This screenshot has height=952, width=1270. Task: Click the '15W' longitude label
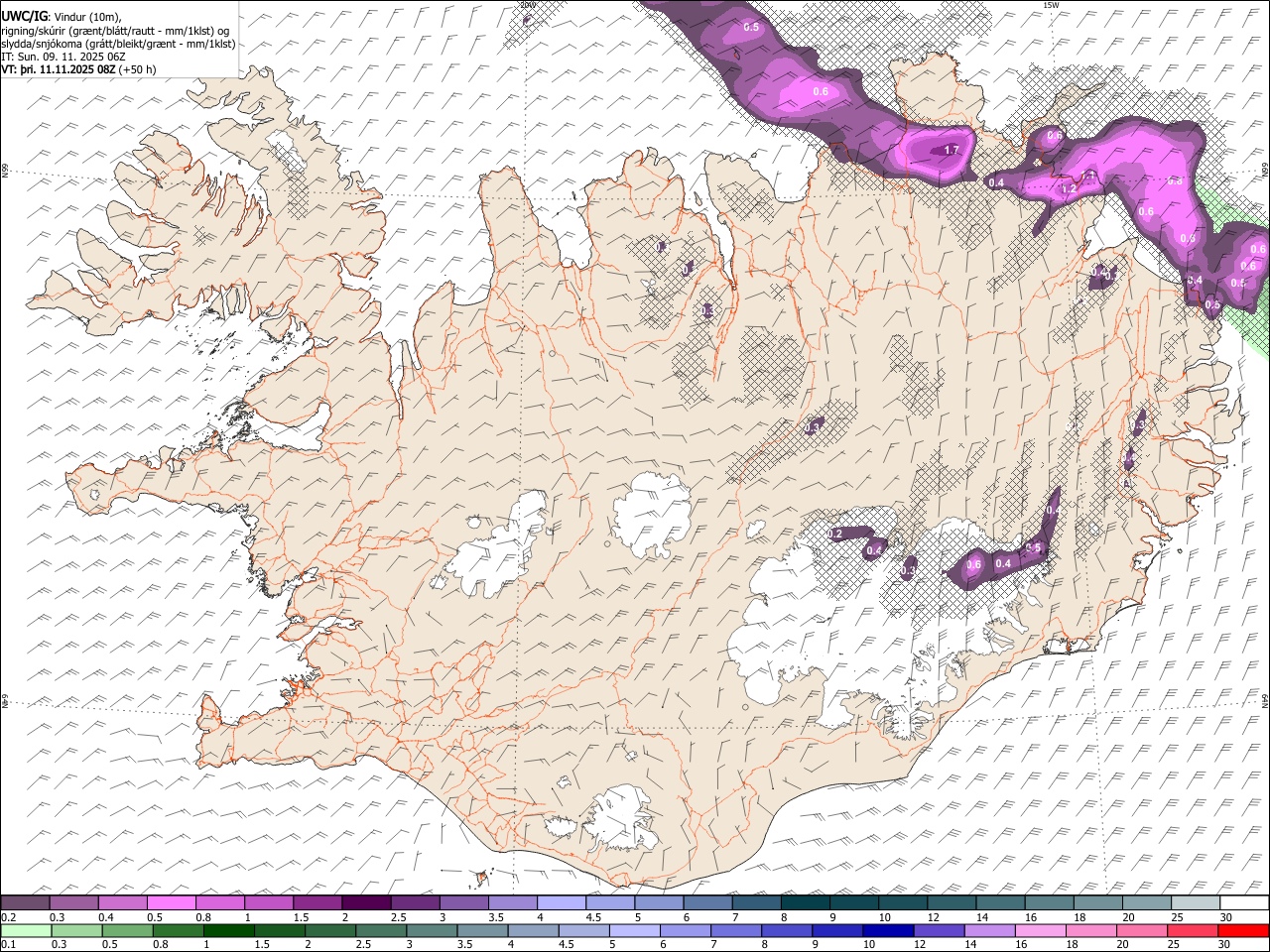point(1051,5)
